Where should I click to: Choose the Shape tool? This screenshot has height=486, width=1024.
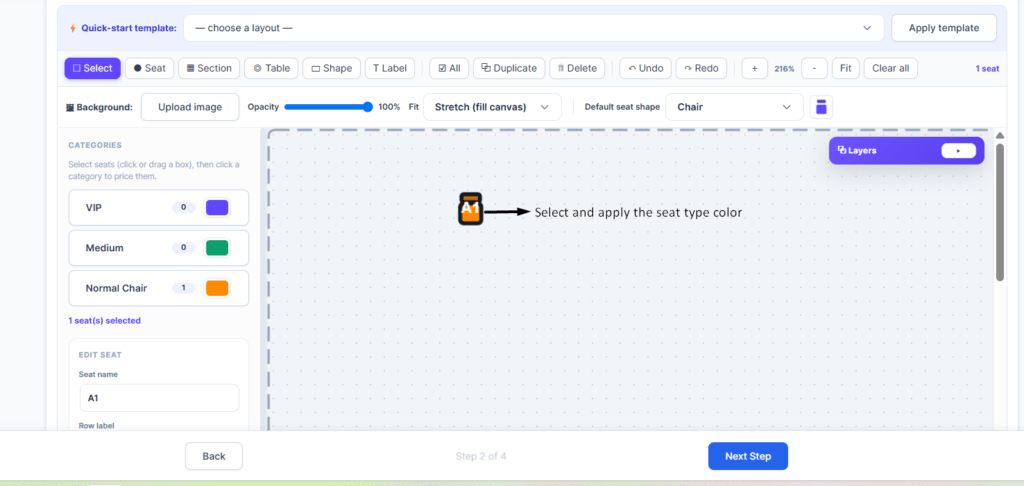[331, 68]
